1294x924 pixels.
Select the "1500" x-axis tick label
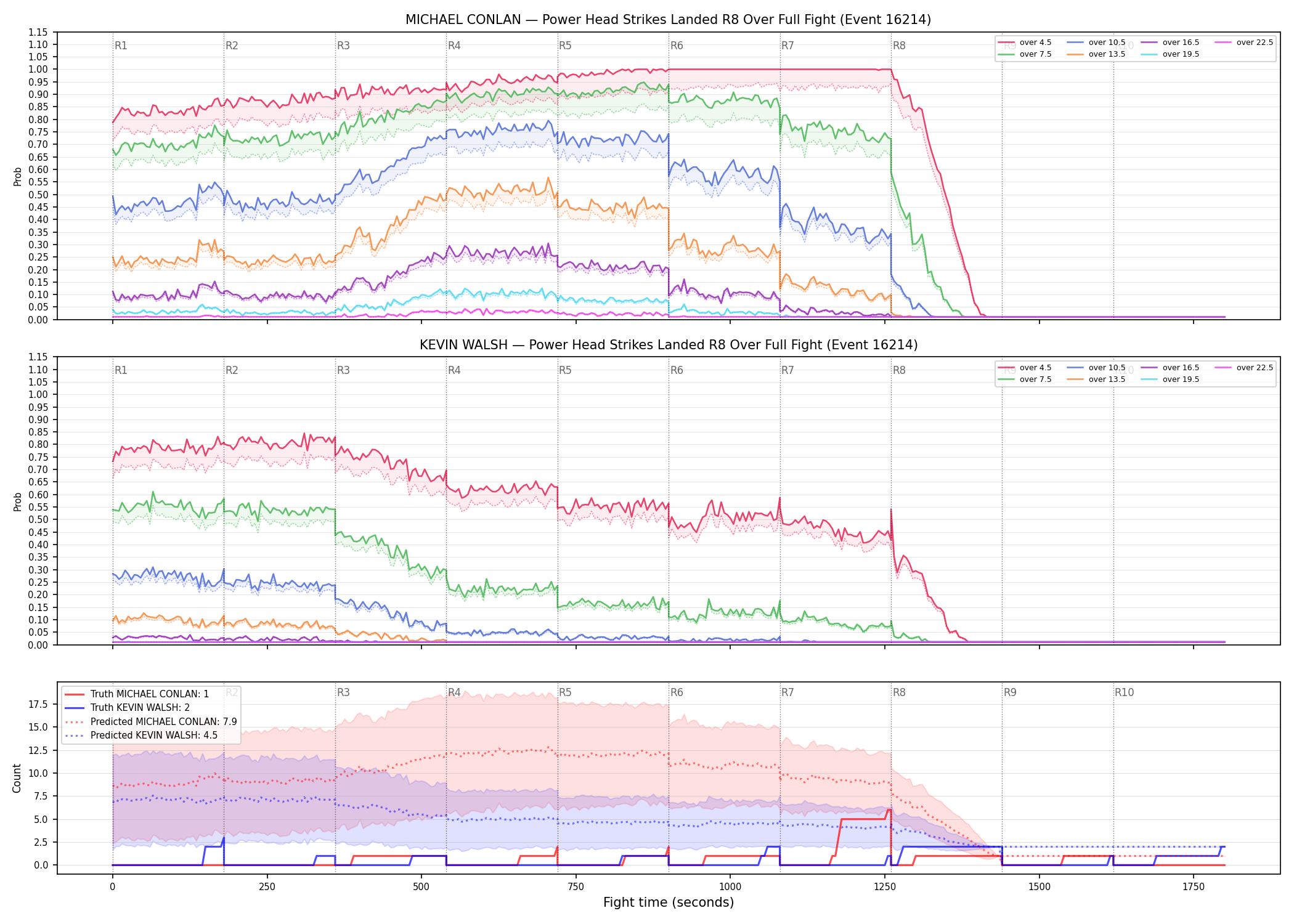[1040, 887]
